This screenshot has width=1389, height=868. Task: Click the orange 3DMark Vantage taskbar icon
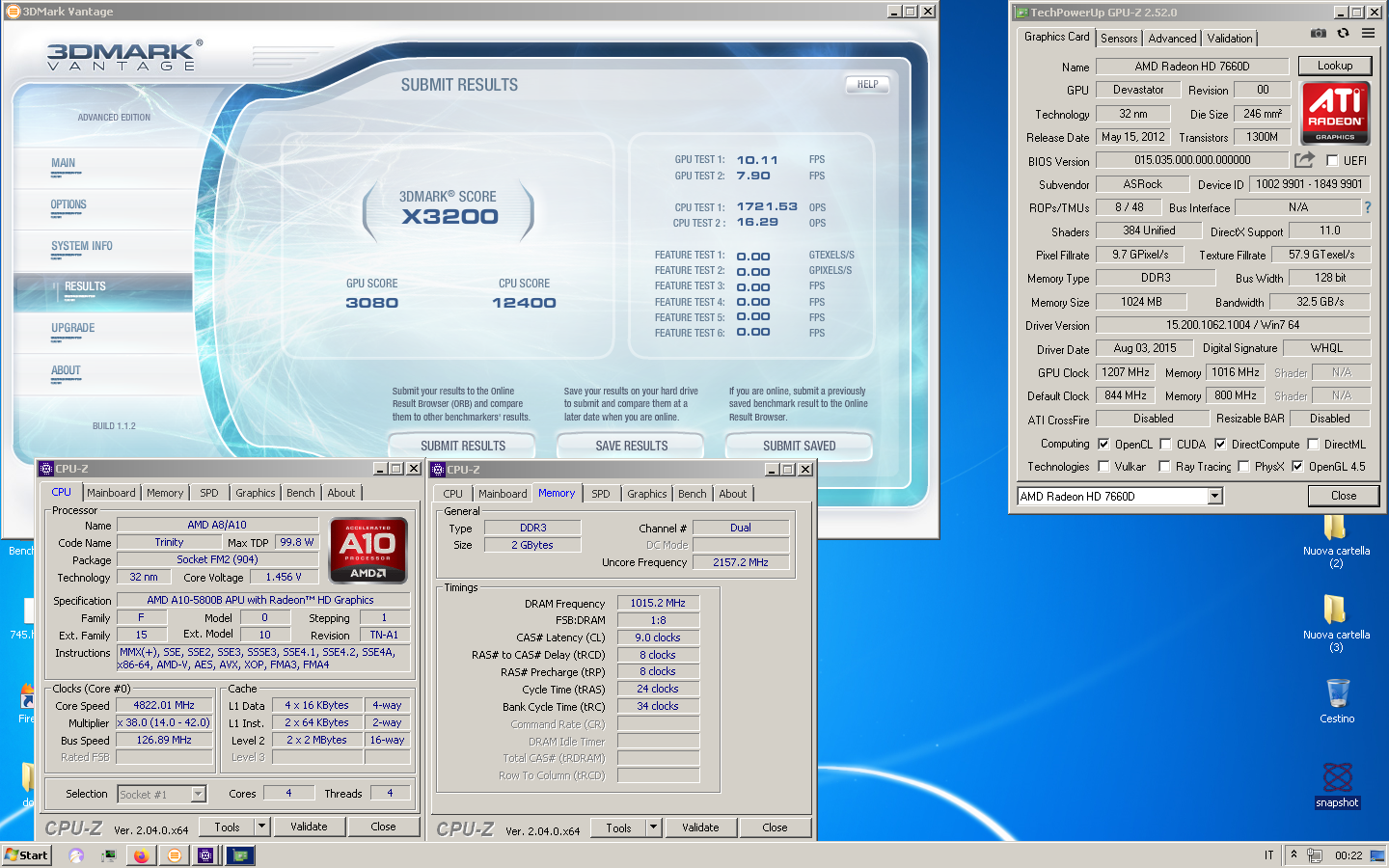pyautogui.click(x=174, y=855)
